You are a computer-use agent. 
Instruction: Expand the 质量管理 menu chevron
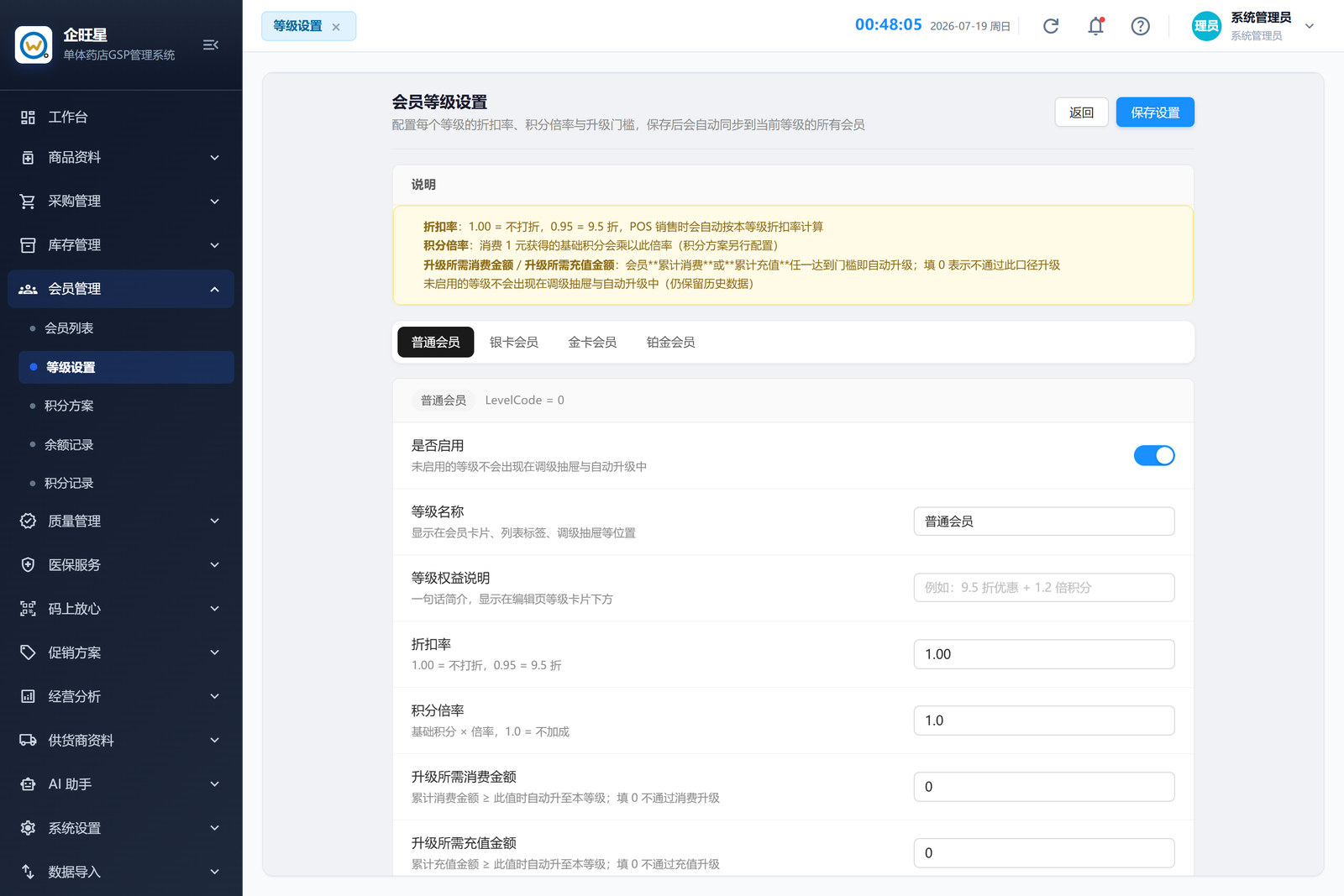coord(214,521)
